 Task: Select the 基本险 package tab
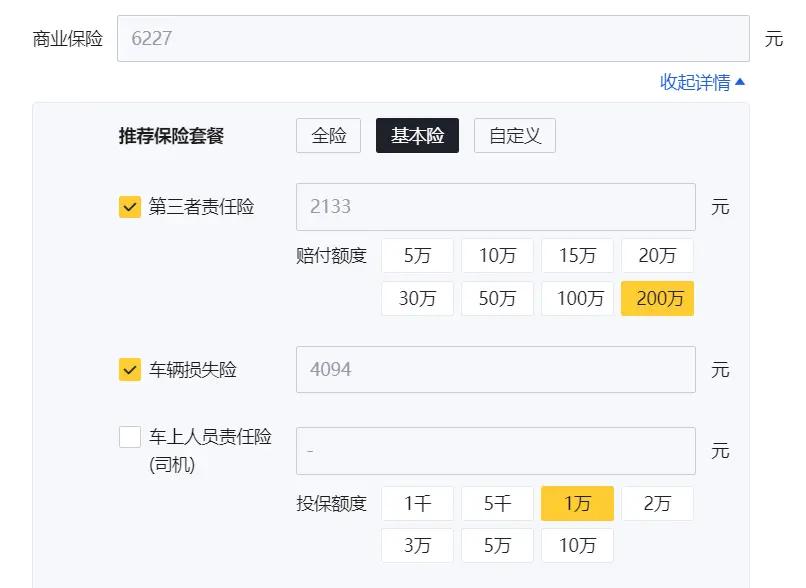(x=417, y=135)
